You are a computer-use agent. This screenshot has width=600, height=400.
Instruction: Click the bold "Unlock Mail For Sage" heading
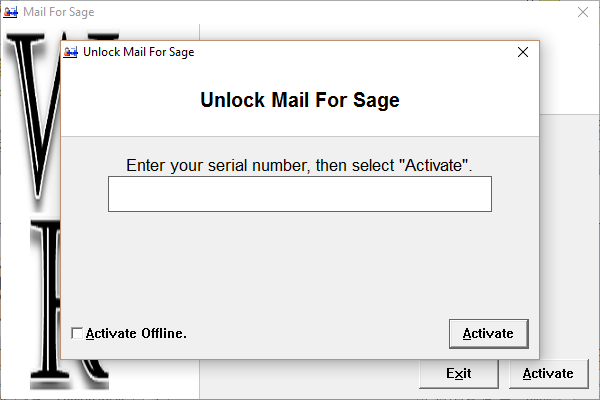click(x=300, y=100)
